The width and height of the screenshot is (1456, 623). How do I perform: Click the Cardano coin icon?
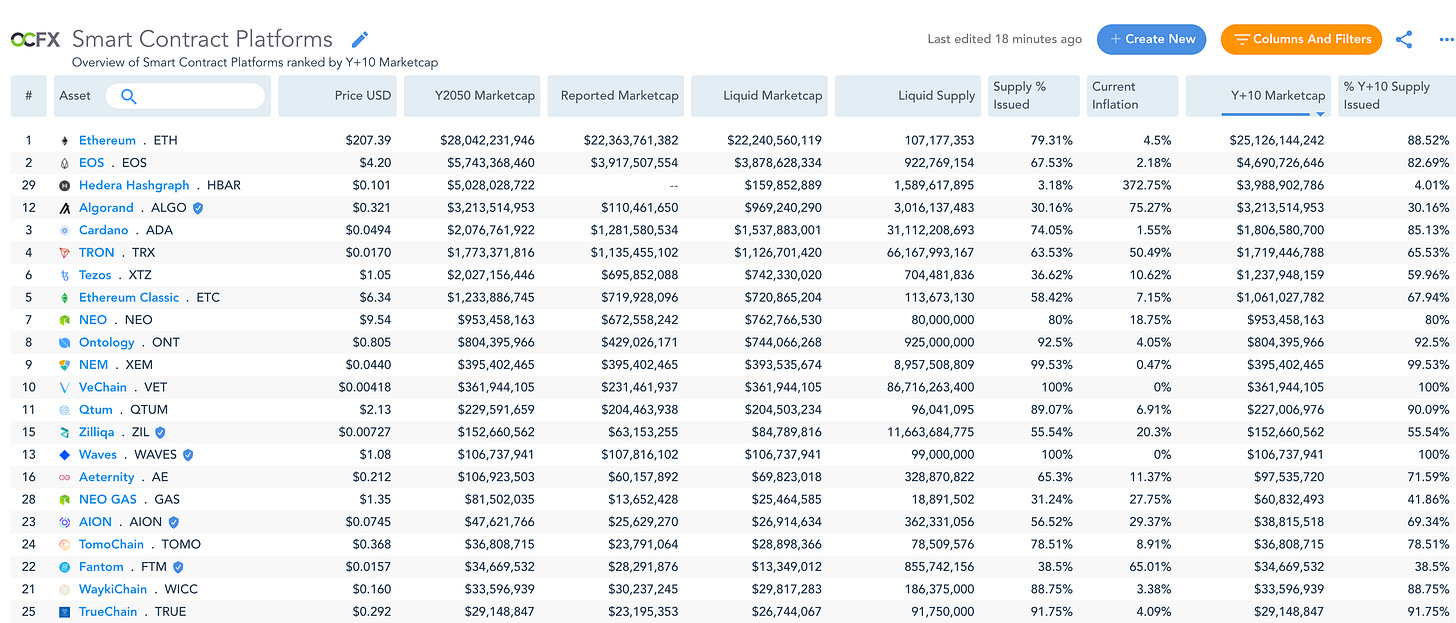pos(65,230)
